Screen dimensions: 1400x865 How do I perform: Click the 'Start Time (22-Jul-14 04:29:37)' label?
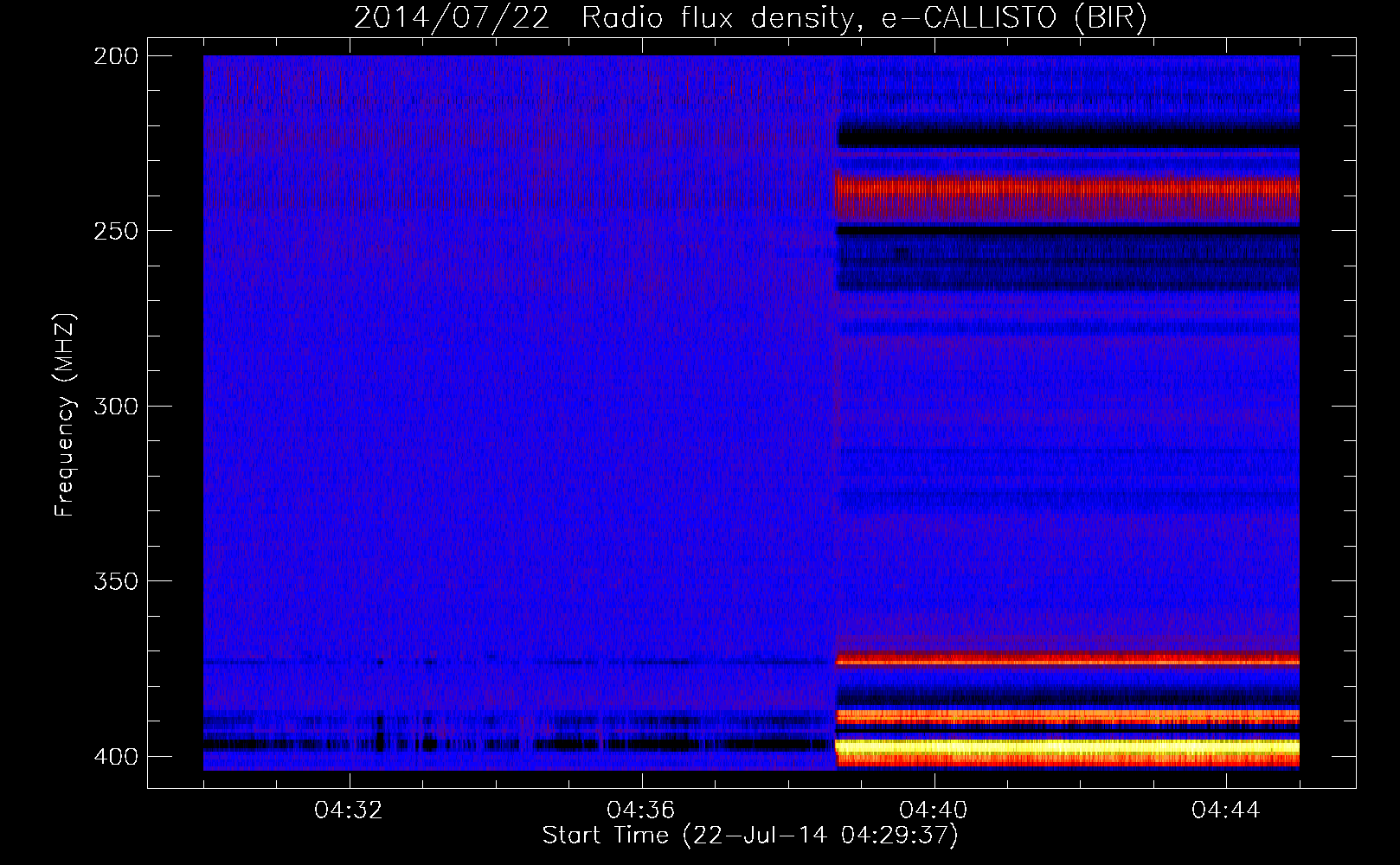[750, 836]
